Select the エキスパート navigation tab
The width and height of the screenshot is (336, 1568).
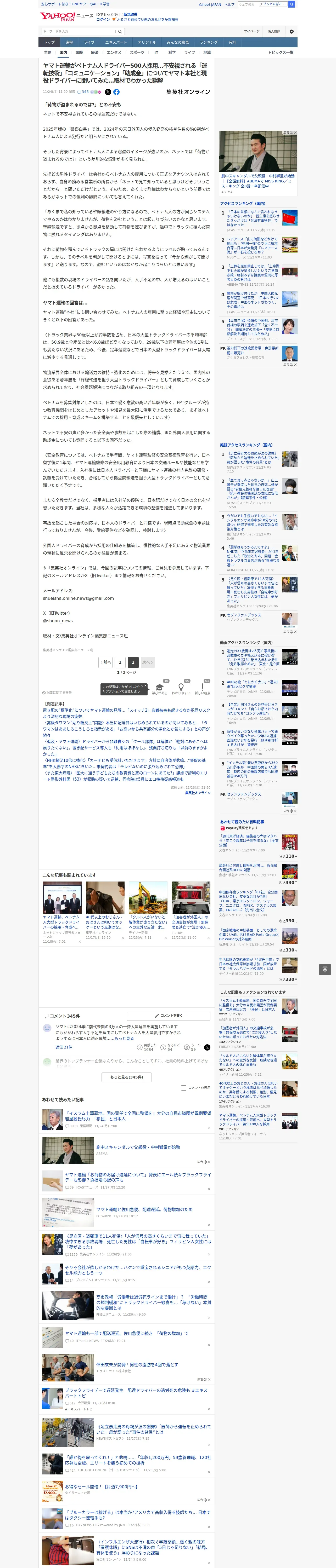pos(116,43)
